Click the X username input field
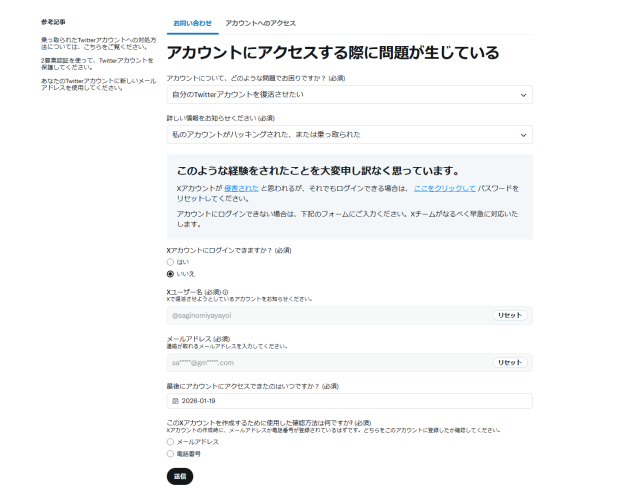The image size is (640, 496). (x=330, y=315)
